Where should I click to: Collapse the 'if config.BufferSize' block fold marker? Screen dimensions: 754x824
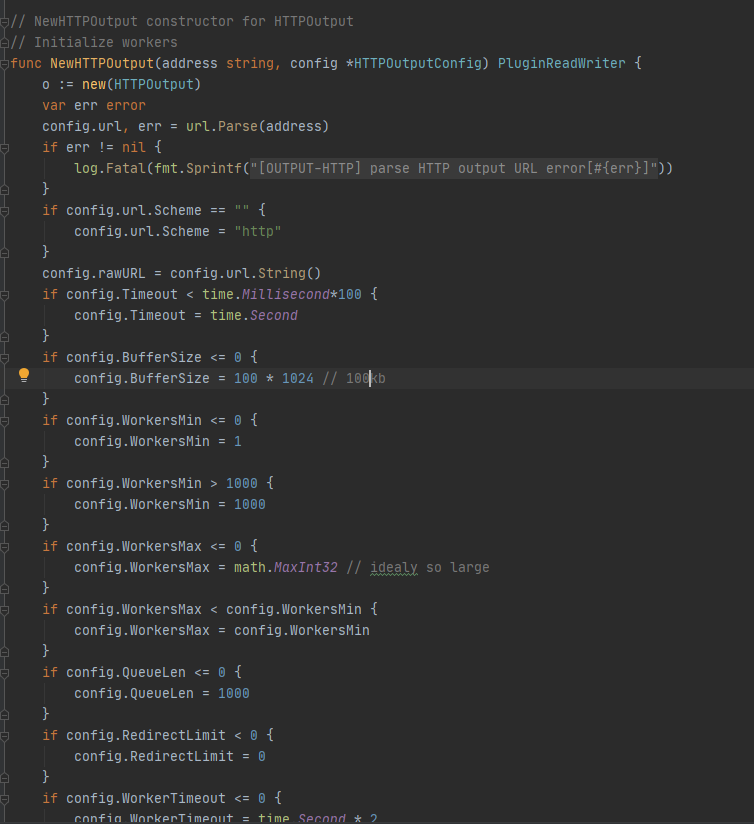click(x=4, y=358)
